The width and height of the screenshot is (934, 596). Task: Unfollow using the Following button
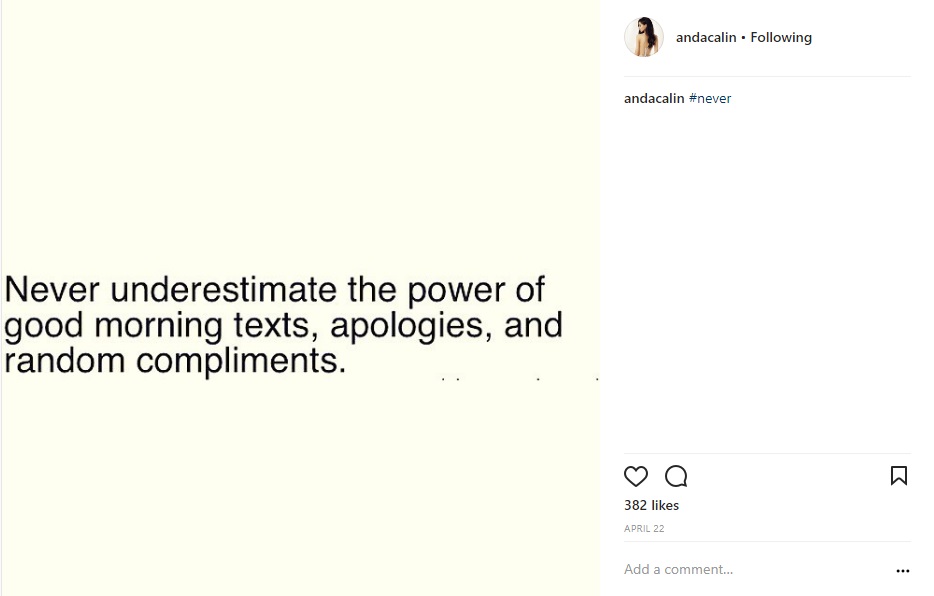point(781,38)
